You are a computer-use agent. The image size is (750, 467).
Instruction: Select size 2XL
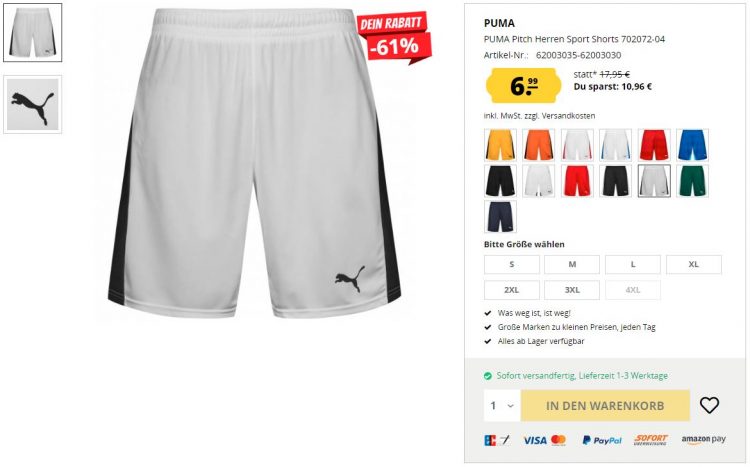pyautogui.click(x=511, y=290)
